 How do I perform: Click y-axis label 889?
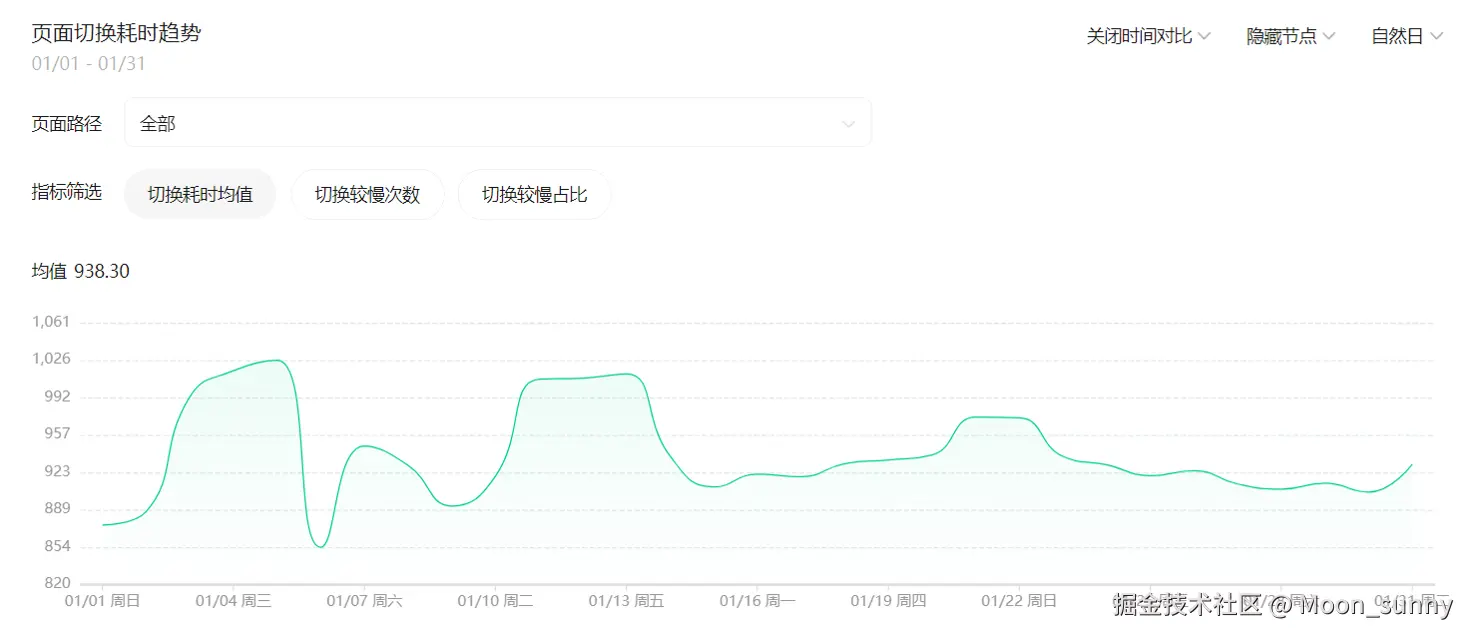click(57, 509)
